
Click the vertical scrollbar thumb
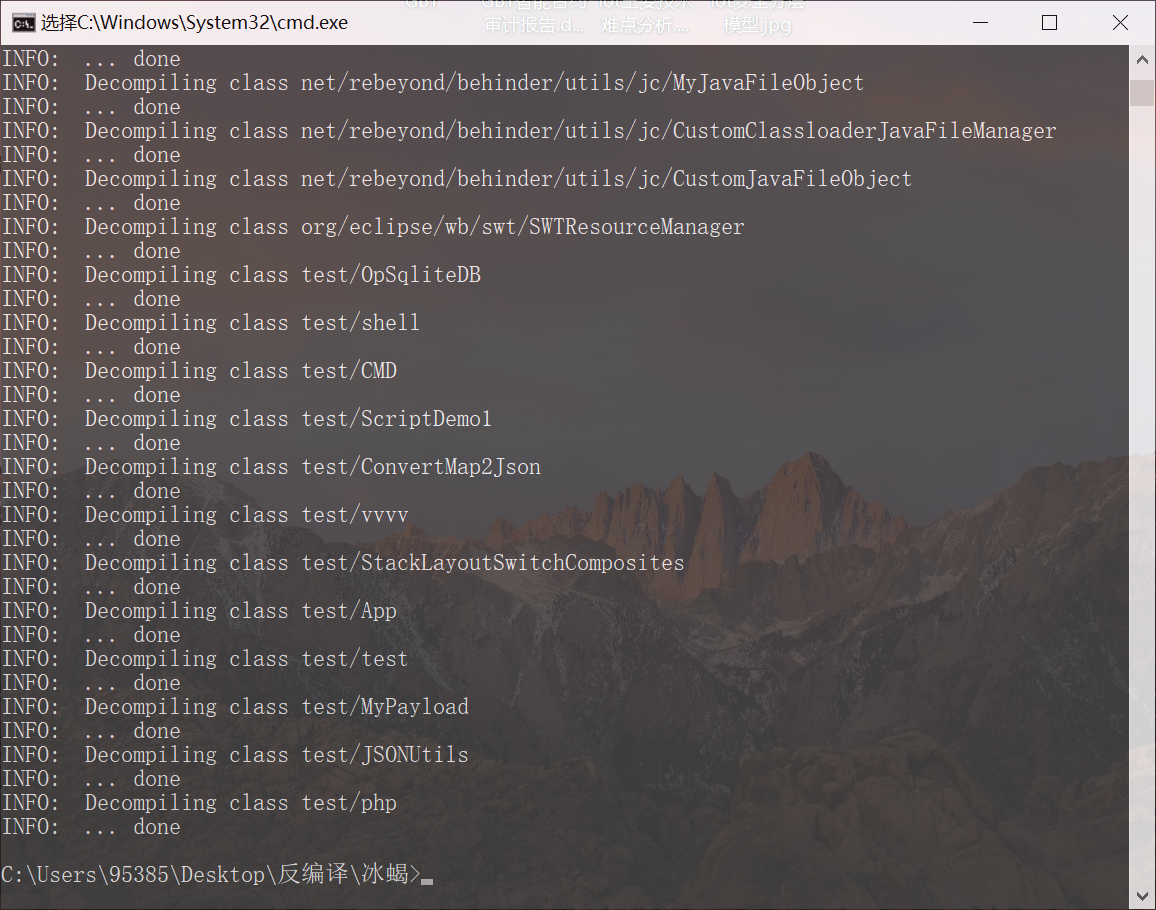(1142, 93)
